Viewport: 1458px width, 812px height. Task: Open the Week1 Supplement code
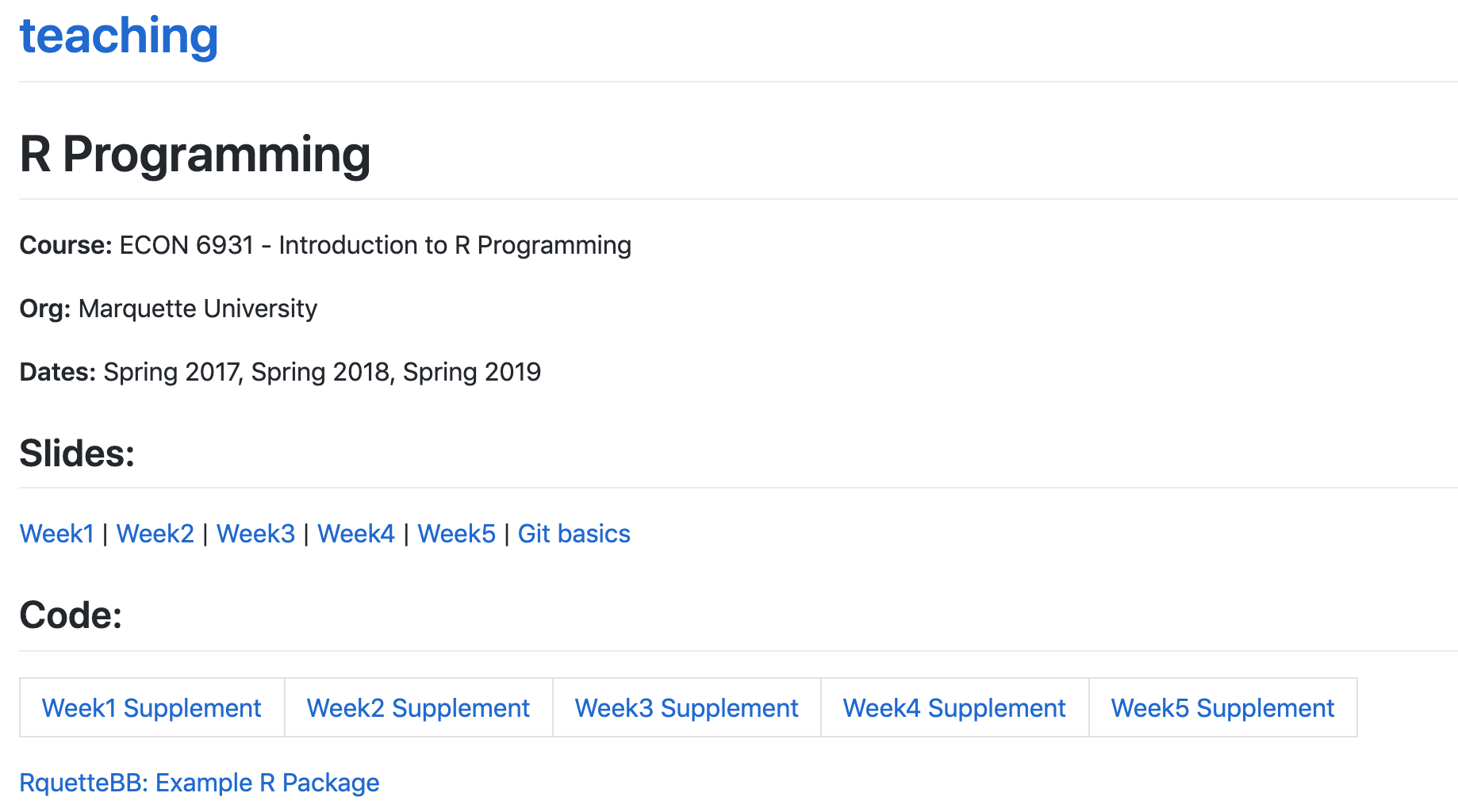(x=152, y=707)
